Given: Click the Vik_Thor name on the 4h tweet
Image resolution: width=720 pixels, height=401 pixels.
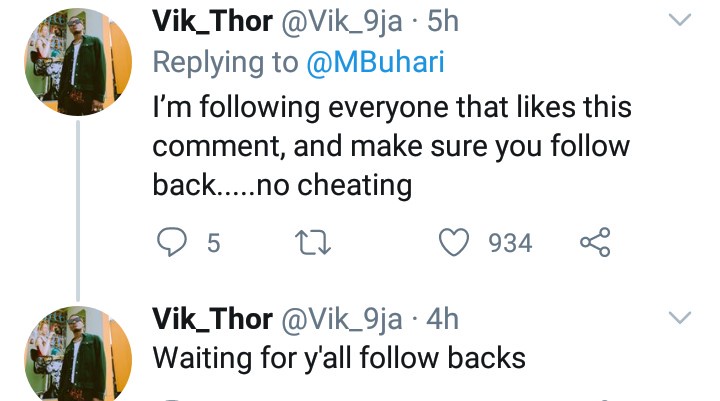Looking at the screenshot, I should (x=211, y=319).
